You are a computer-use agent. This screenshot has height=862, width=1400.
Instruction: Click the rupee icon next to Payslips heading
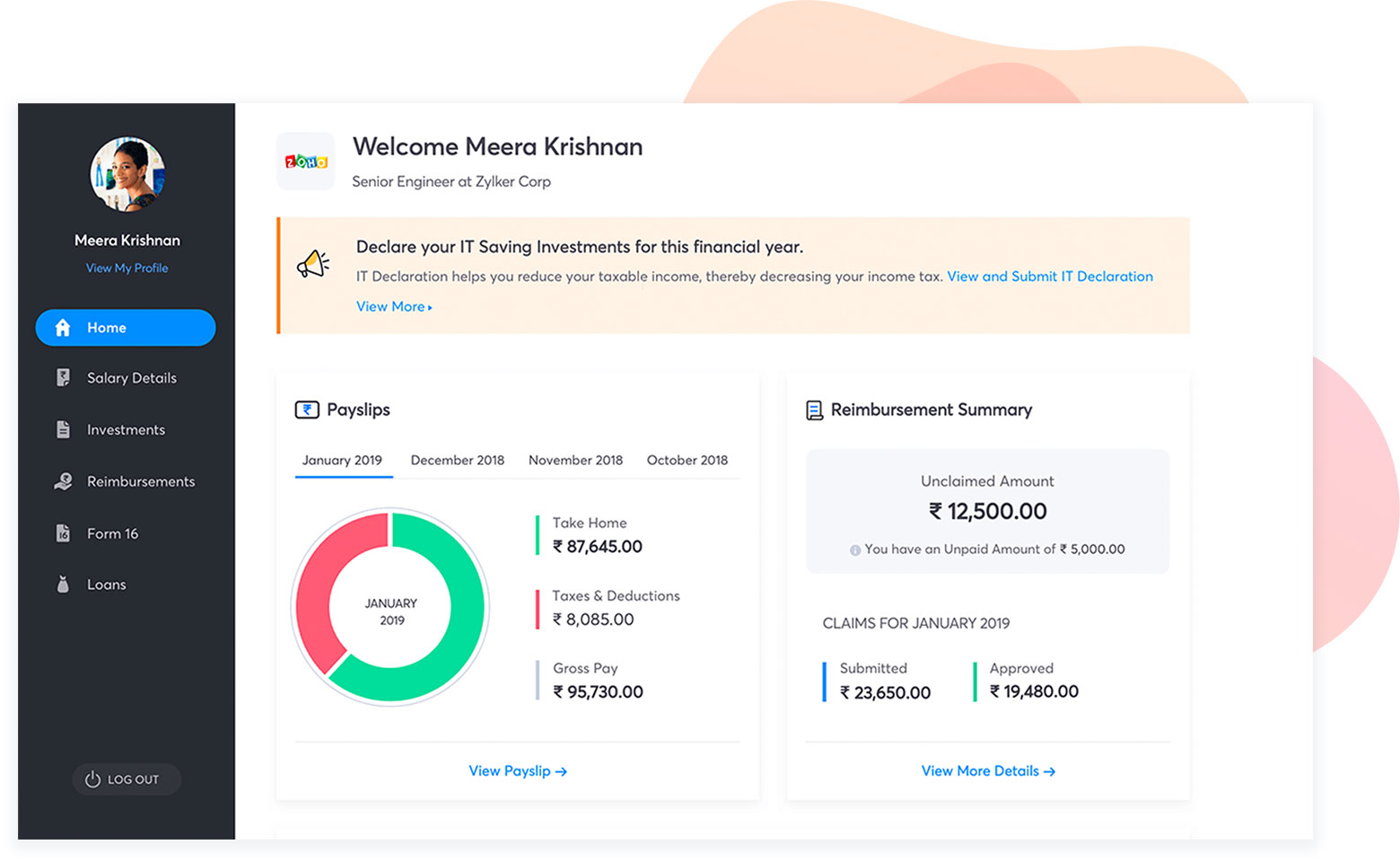click(307, 409)
